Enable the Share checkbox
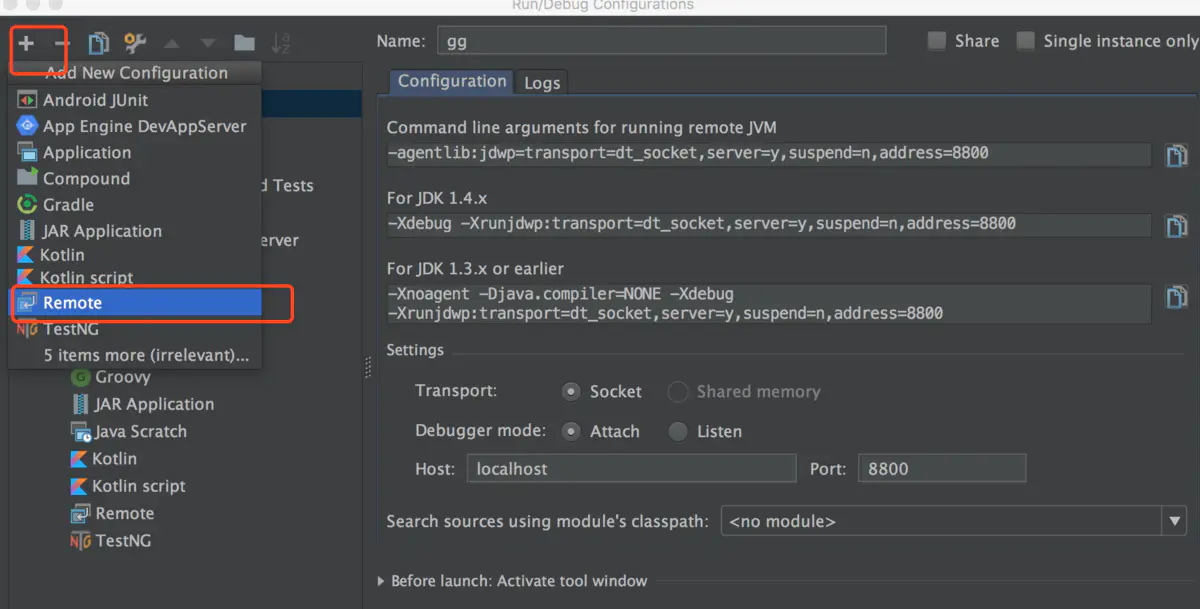This screenshot has width=1200, height=609. pos(936,40)
